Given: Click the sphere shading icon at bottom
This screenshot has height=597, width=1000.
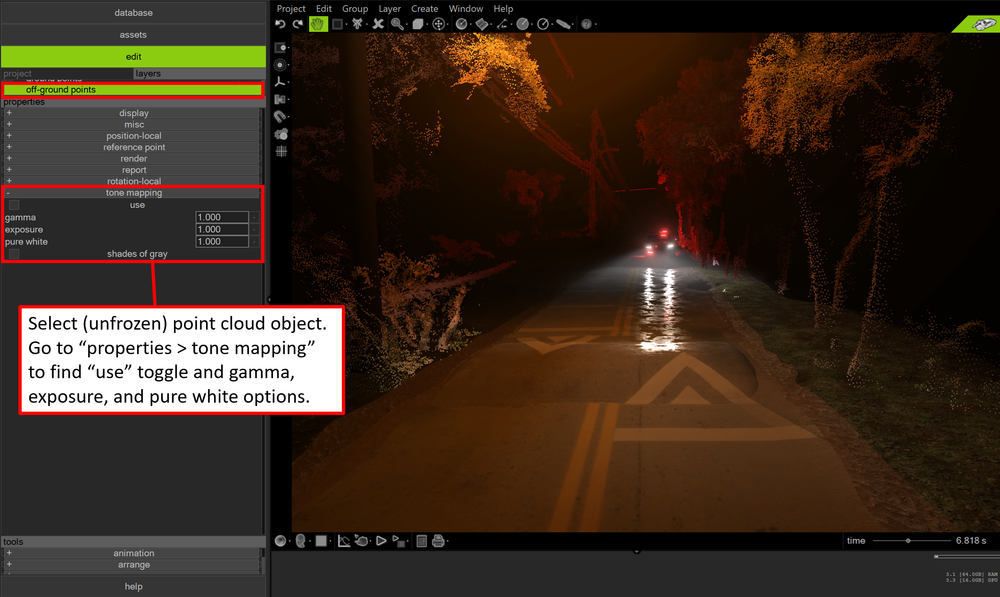Looking at the screenshot, I should [280, 541].
